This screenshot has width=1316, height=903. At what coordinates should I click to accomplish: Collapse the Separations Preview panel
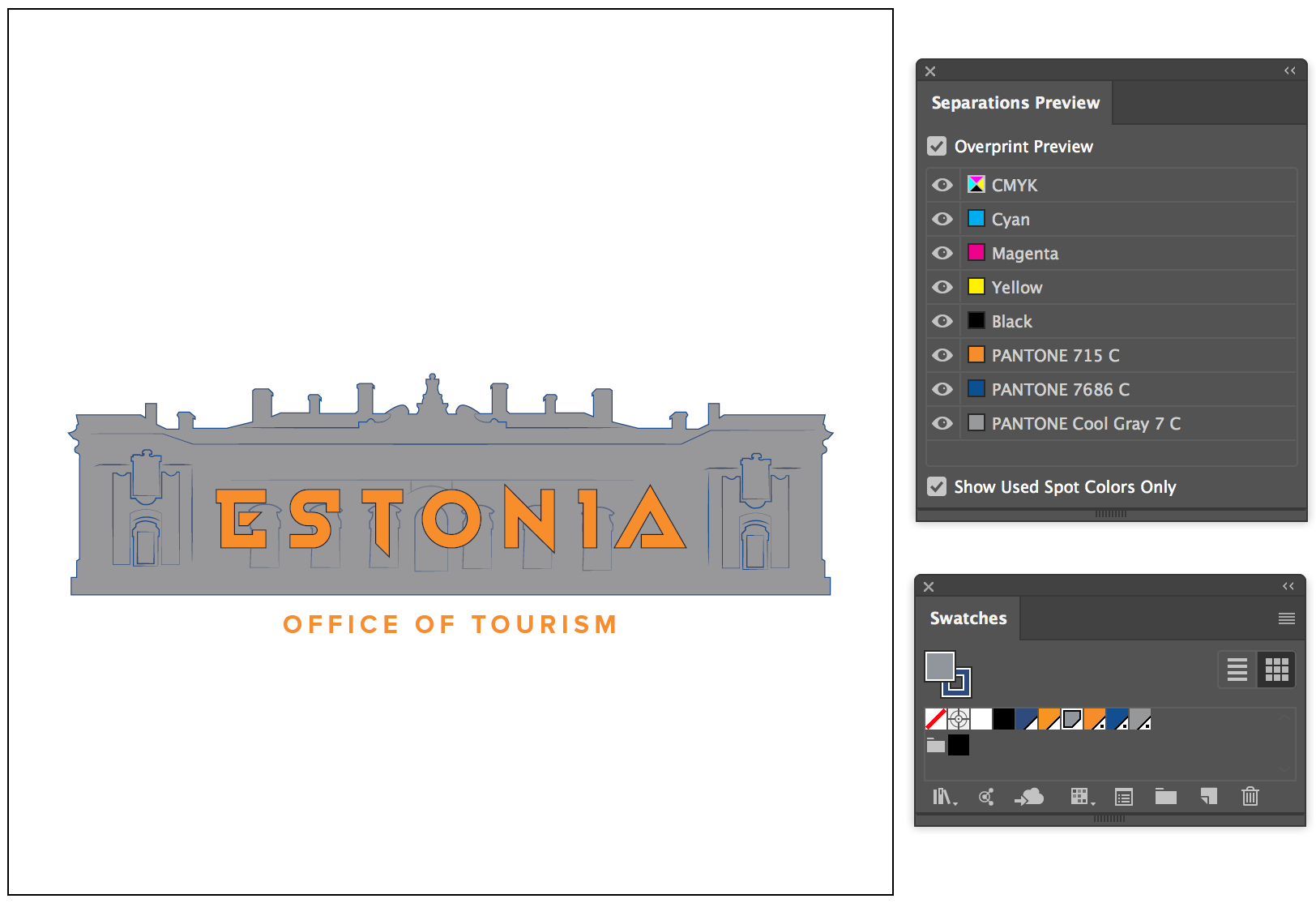pyautogui.click(x=1290, y=71)
